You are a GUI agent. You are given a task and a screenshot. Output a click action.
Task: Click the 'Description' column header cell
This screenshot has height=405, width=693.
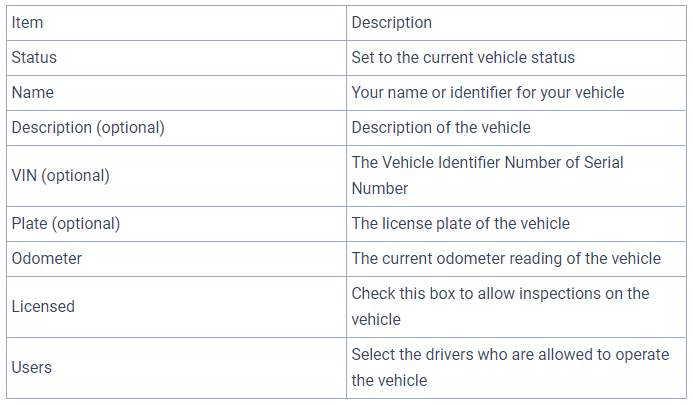coord(392,22)
